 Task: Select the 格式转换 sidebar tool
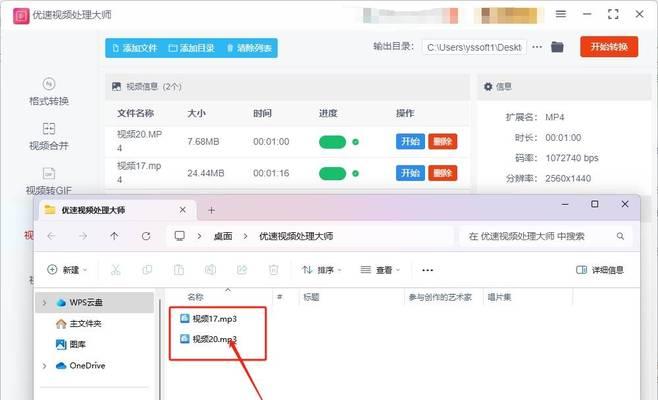[x=49, y=92]
